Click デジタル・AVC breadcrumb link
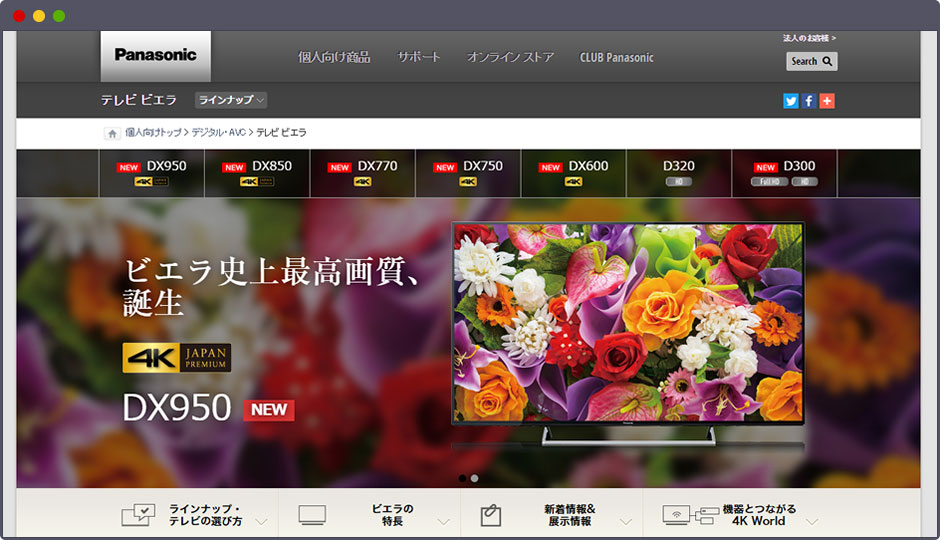Image resolution: width=940 pixels, height=540 pixels. point(219,132)
